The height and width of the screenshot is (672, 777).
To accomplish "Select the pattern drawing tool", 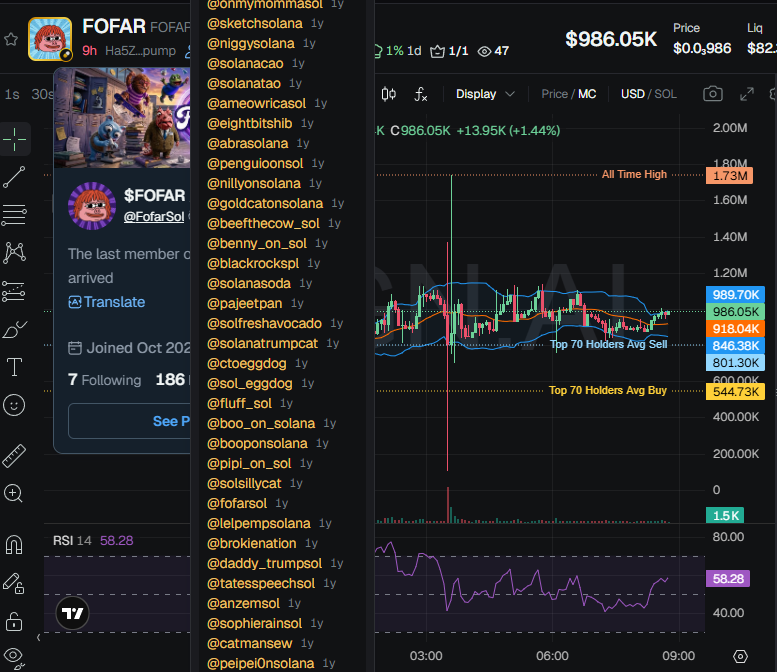I will (14, 253).
